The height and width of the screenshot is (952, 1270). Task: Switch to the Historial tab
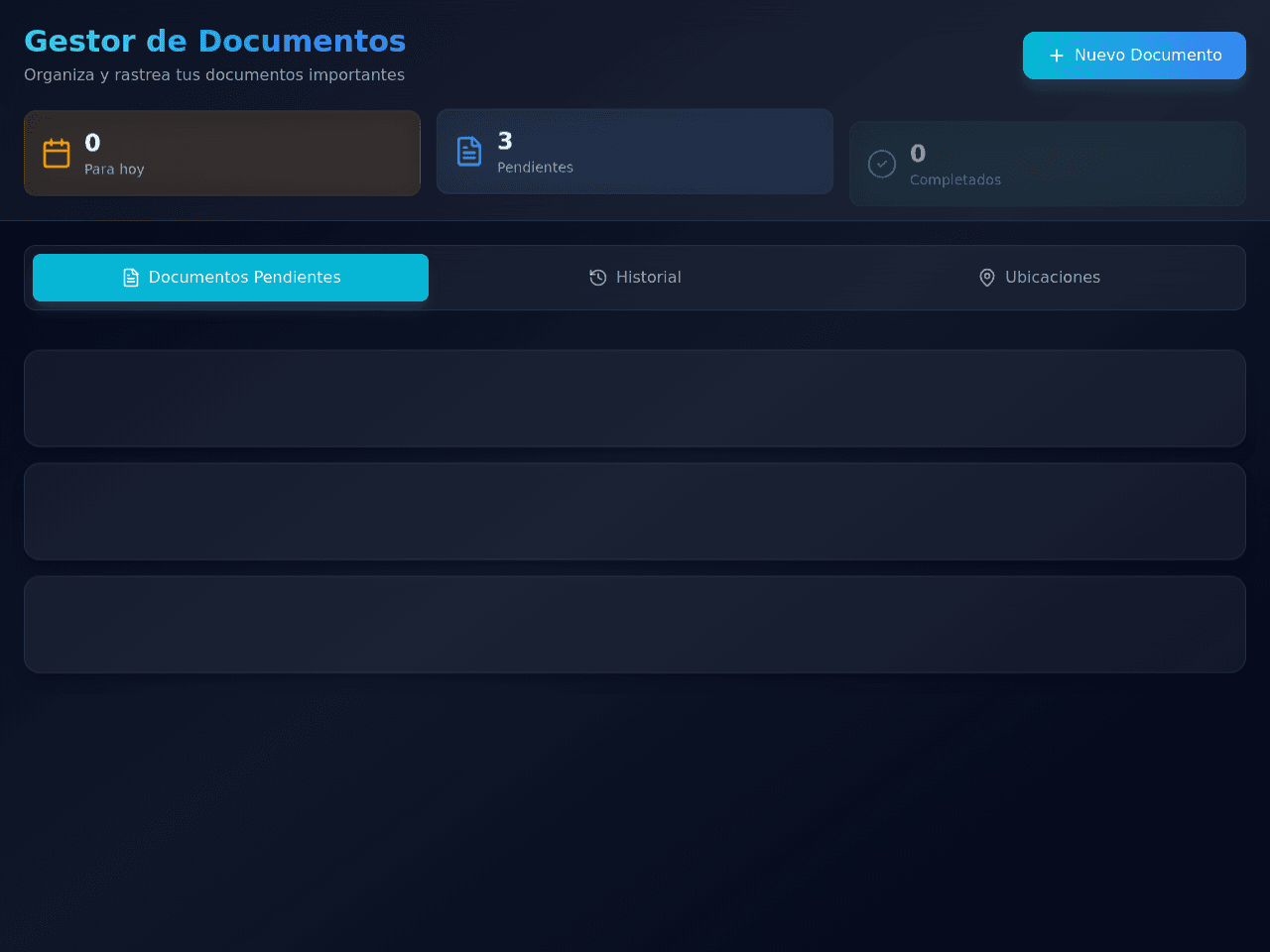tap(635, 278)
